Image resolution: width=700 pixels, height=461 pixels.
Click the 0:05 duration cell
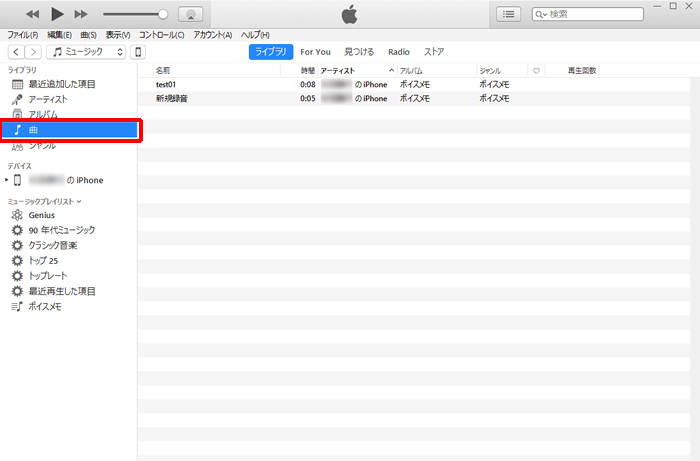308,98
